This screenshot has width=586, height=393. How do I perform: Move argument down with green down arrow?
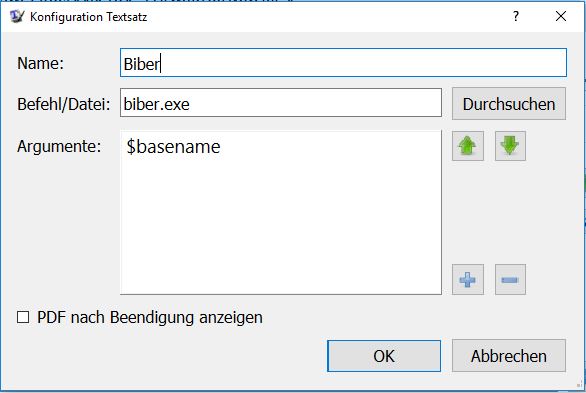pyautogui.click(x=510, y=146)
